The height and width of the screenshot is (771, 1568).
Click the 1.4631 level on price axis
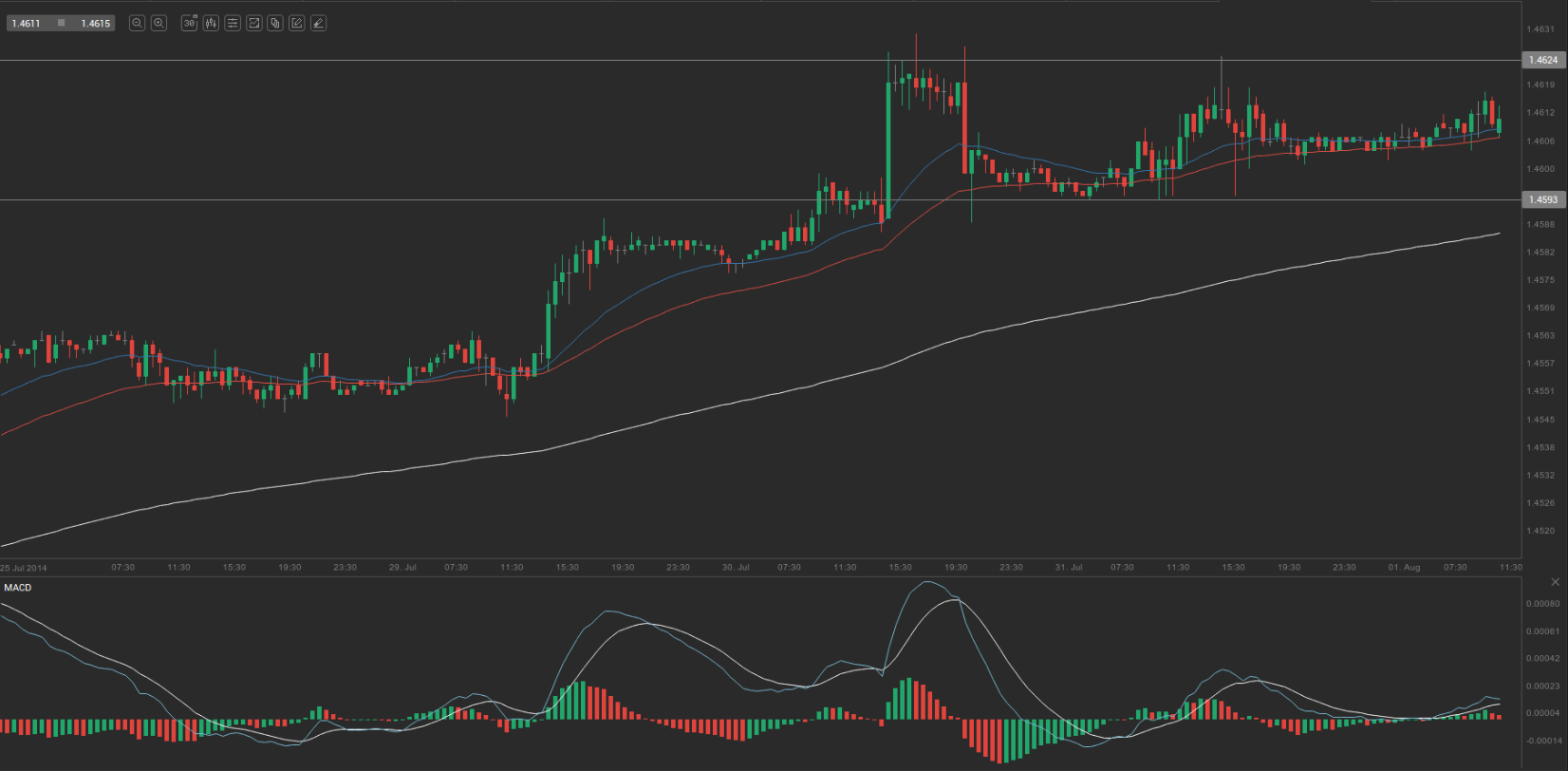1540,29
